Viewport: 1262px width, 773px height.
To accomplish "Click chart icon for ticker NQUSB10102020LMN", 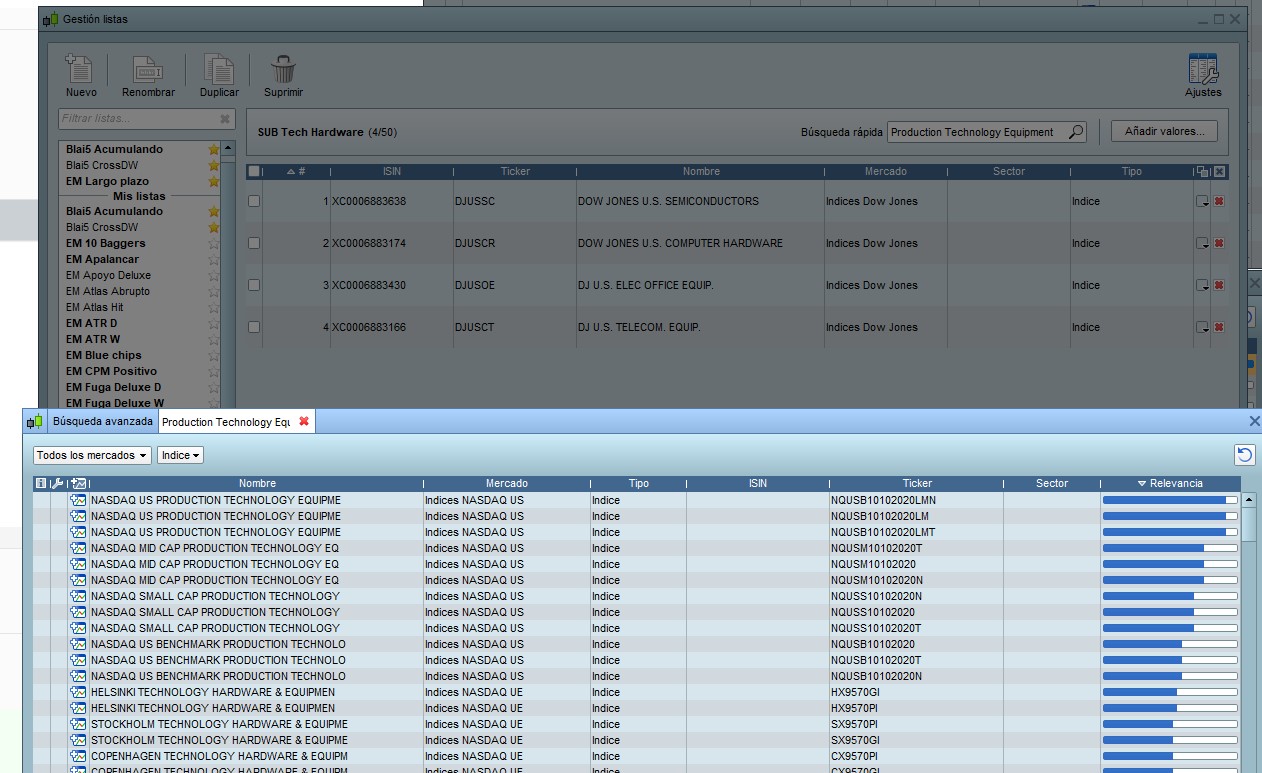I will click(x=78, y=500).
